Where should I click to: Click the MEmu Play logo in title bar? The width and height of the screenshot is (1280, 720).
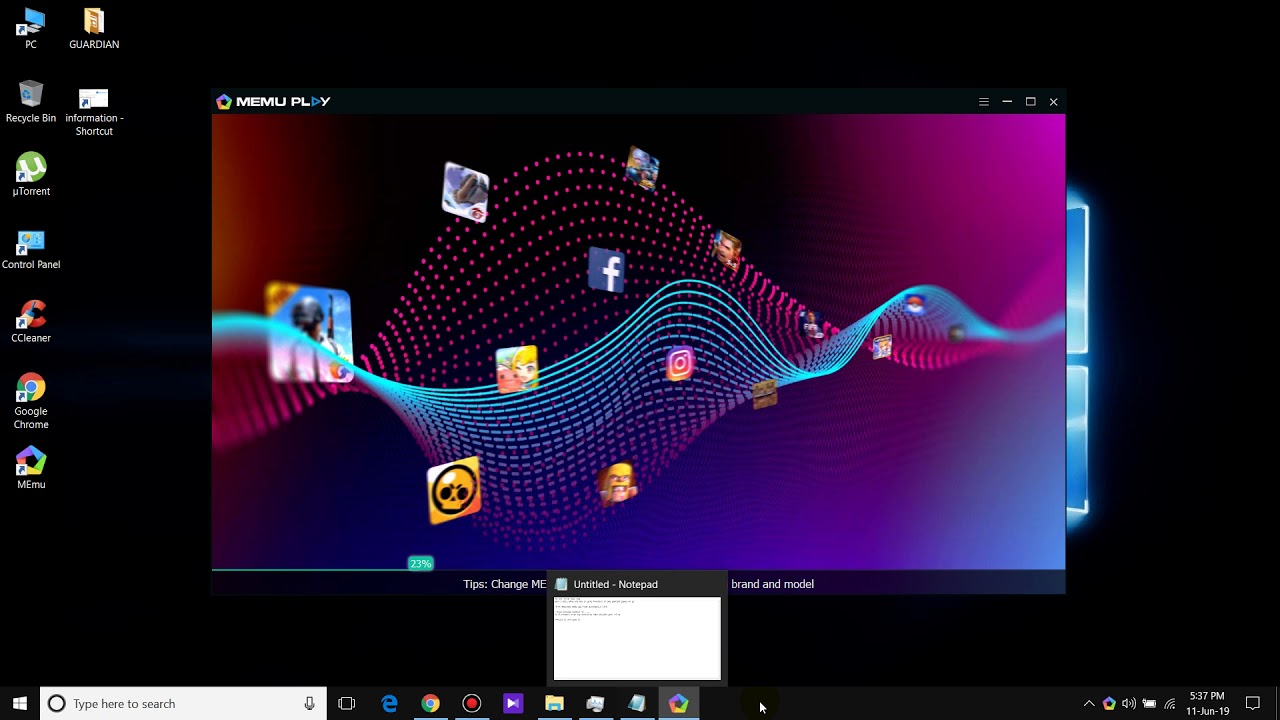pos(273,102)
